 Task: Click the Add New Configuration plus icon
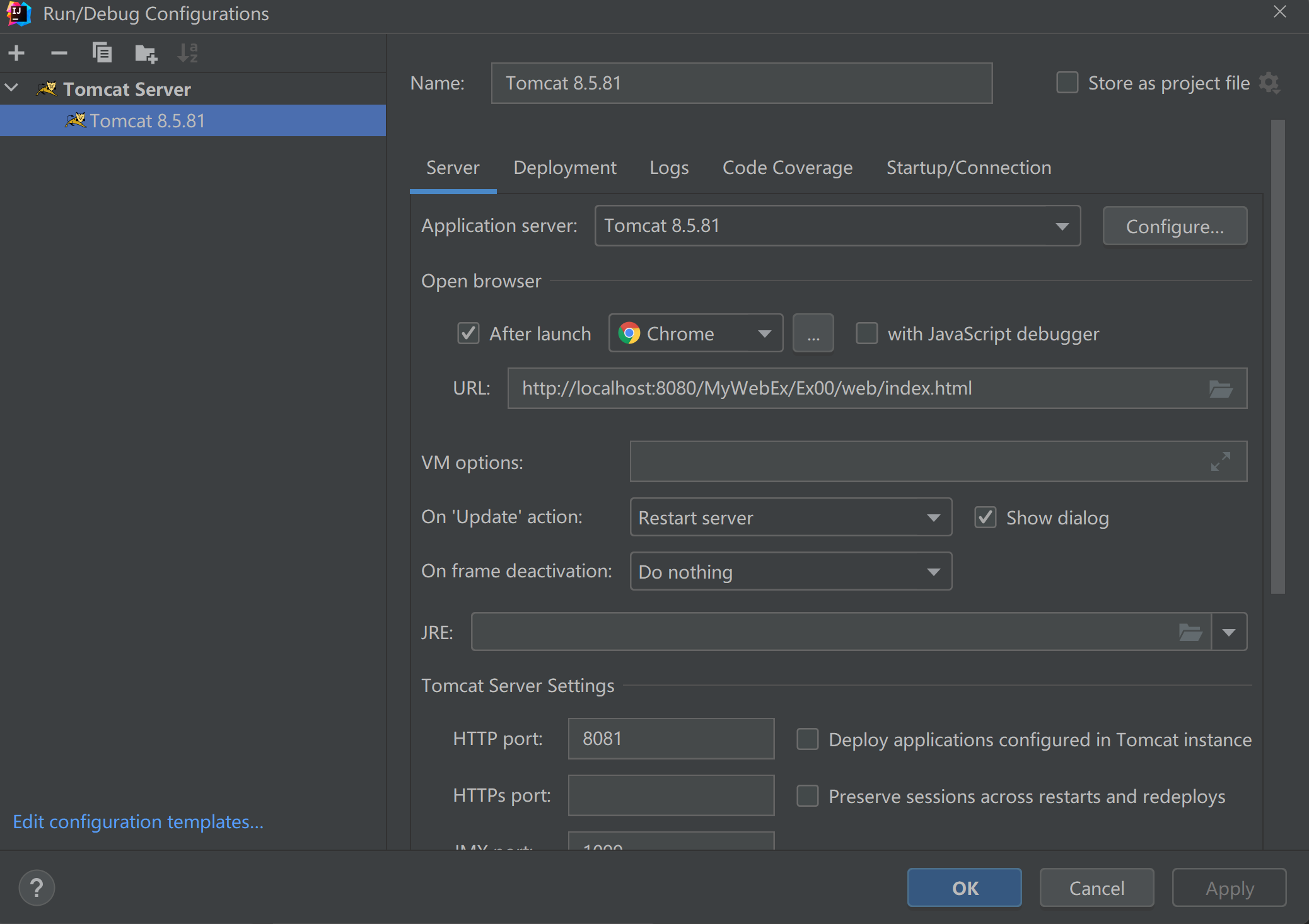17,53
